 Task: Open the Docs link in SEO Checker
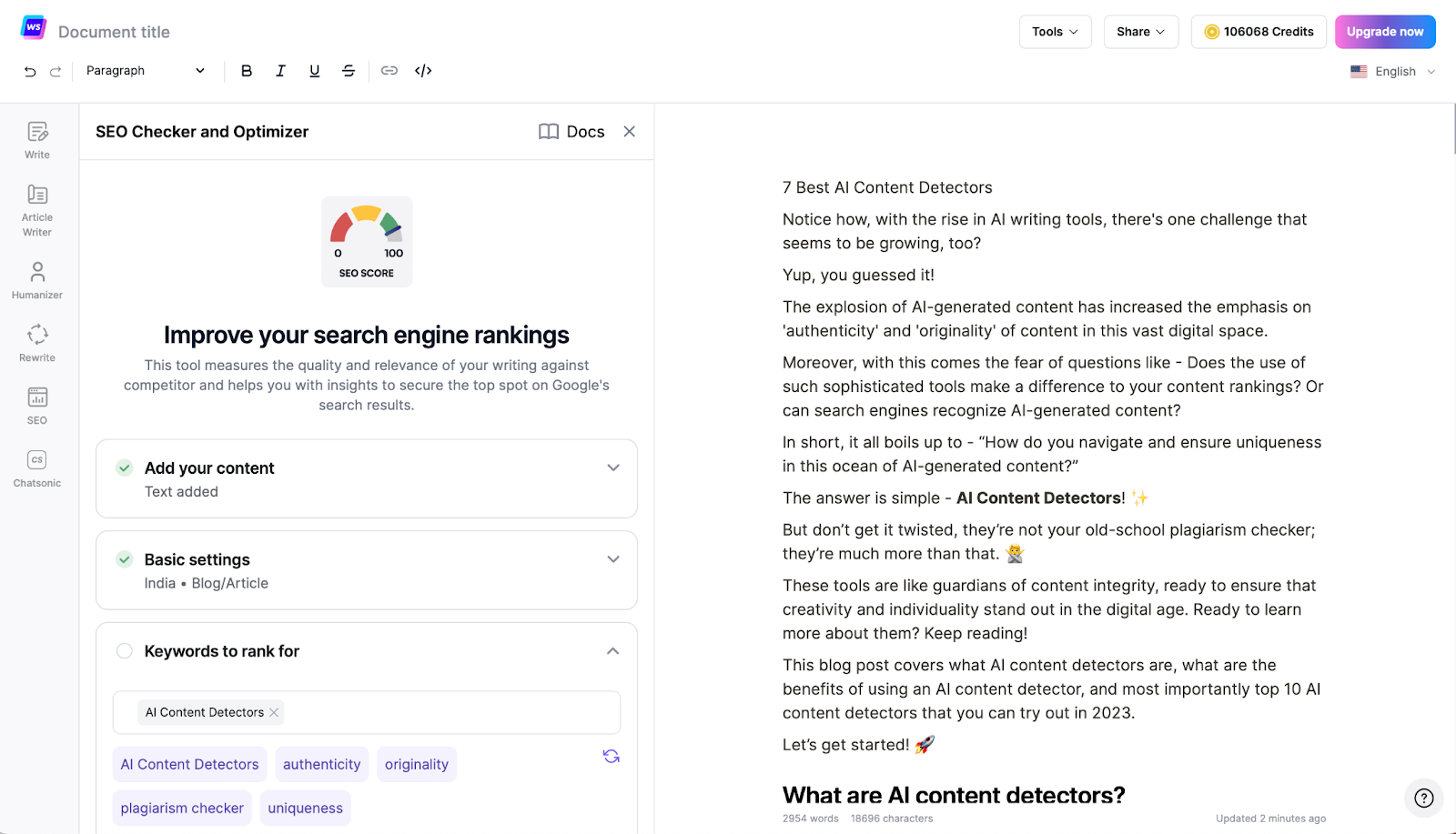(571, 131)
